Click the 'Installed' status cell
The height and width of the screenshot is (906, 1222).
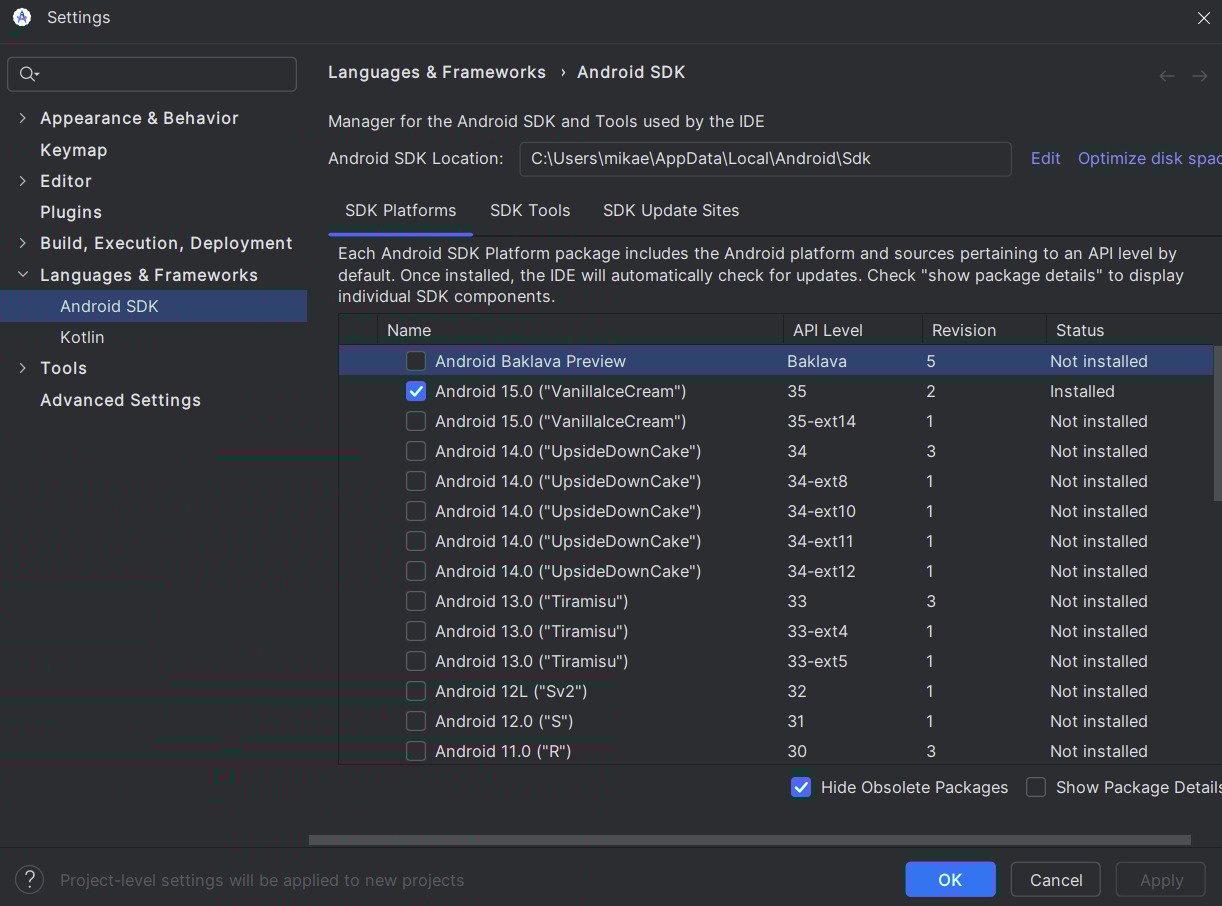tap(1082, 391)
